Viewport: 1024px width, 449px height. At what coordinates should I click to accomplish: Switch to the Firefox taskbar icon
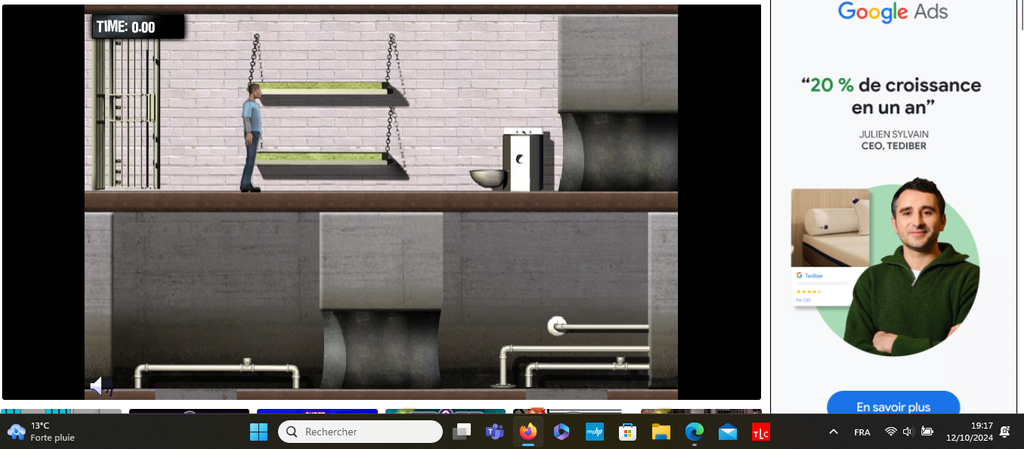click(x=527, y=432)
